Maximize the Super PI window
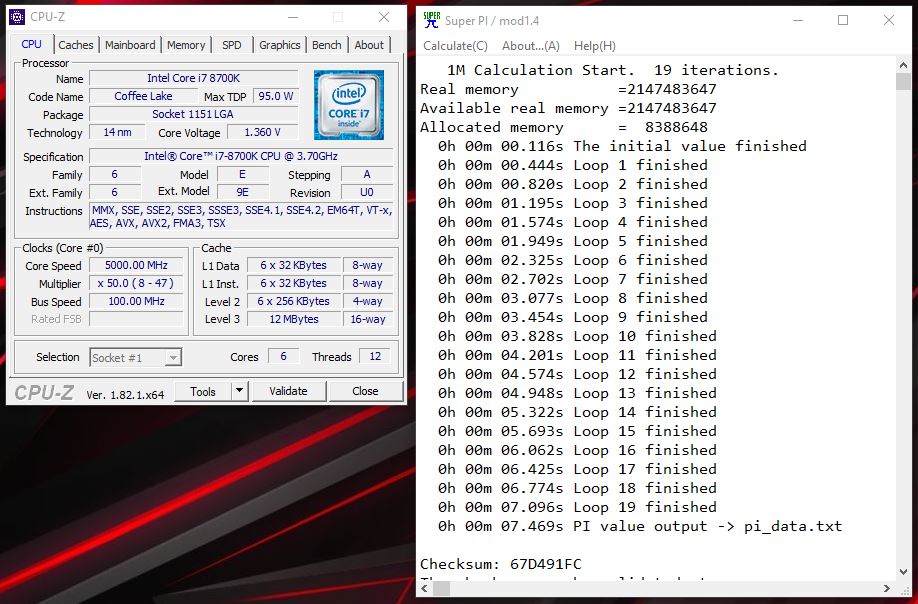 click(843, 20)
